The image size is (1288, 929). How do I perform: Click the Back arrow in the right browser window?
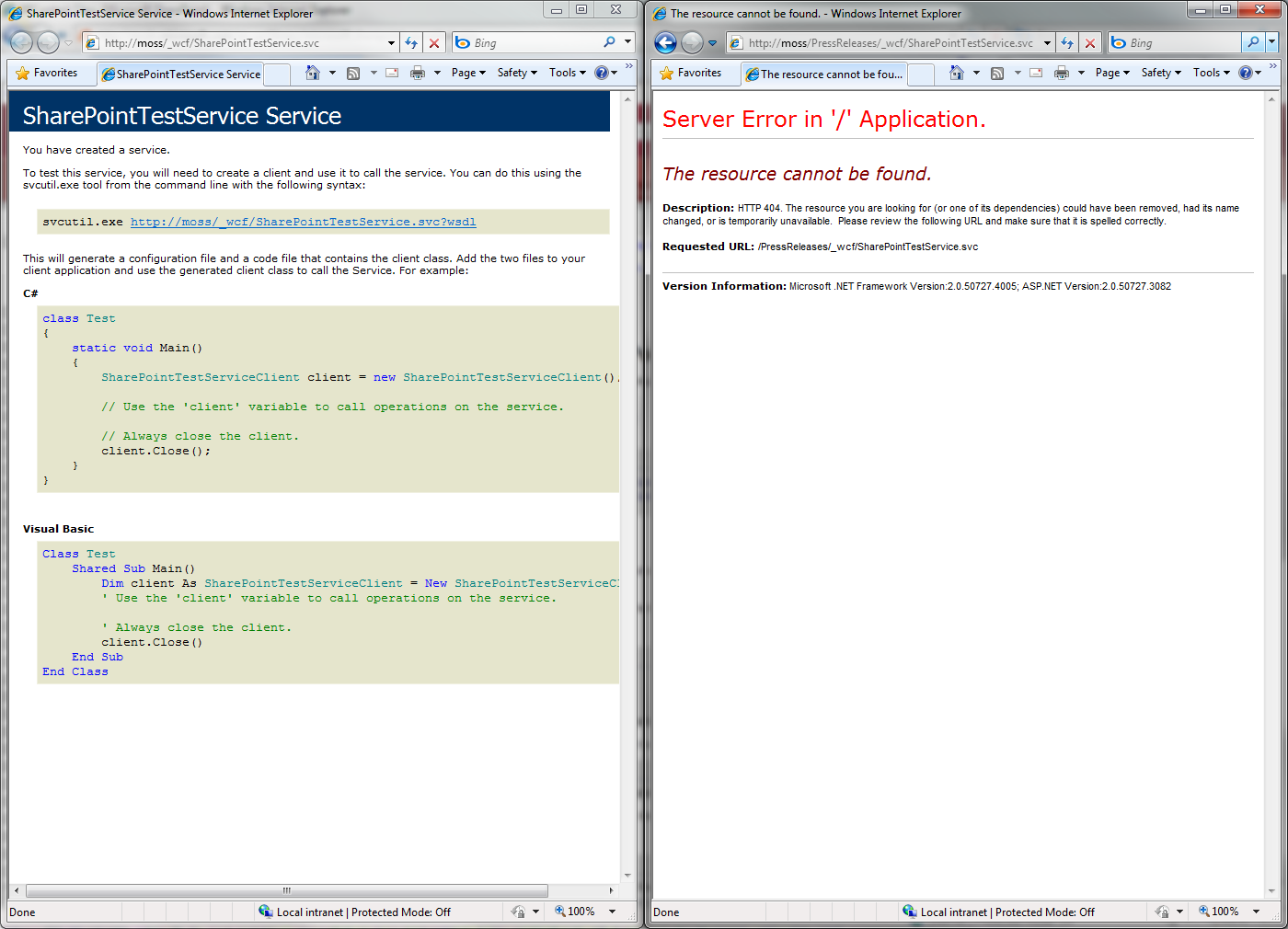(666, 42)
